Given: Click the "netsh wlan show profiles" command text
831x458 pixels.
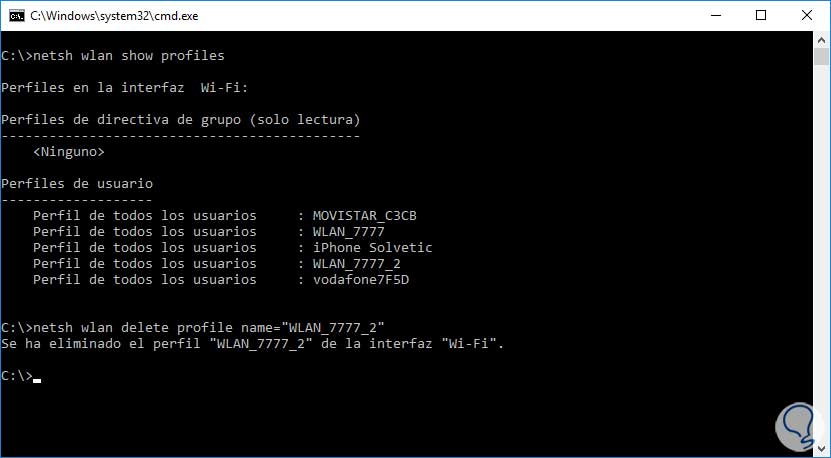Looking at the screenshot, I should (128, 55).
